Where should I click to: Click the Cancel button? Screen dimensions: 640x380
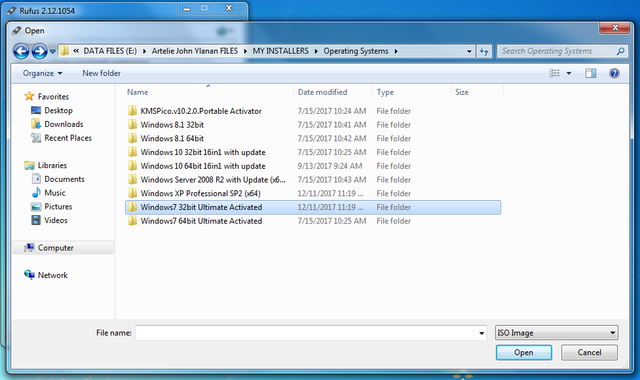[x=589, y=352]
